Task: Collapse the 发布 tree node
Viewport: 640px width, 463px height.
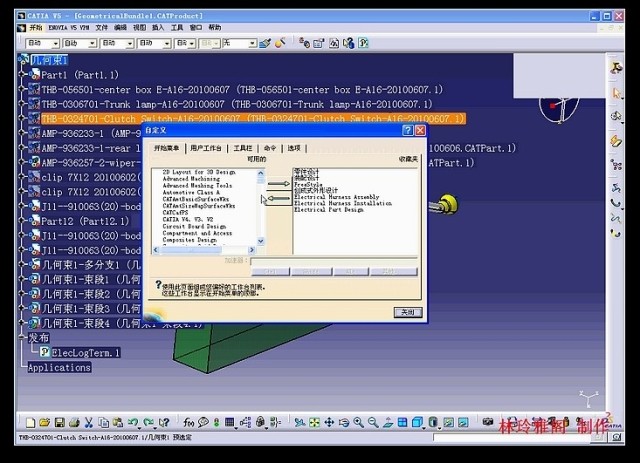Action: coord(22,338)
